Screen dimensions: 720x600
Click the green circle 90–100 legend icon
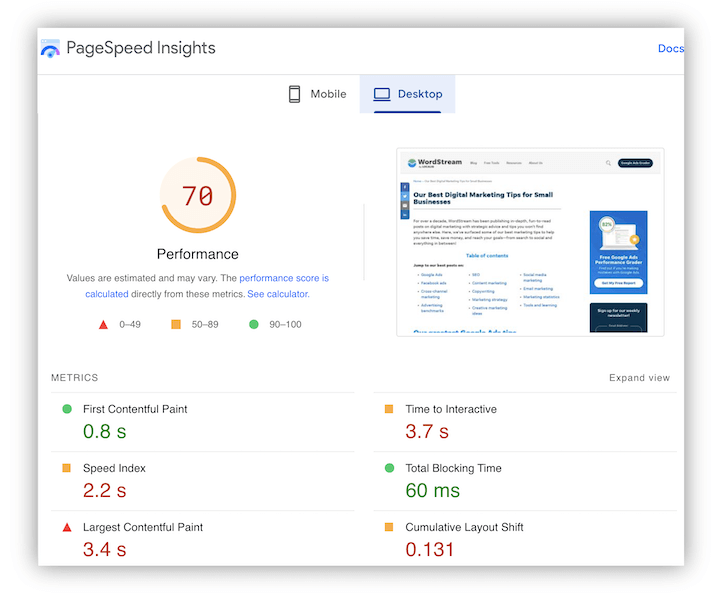[x=254, y=325]
